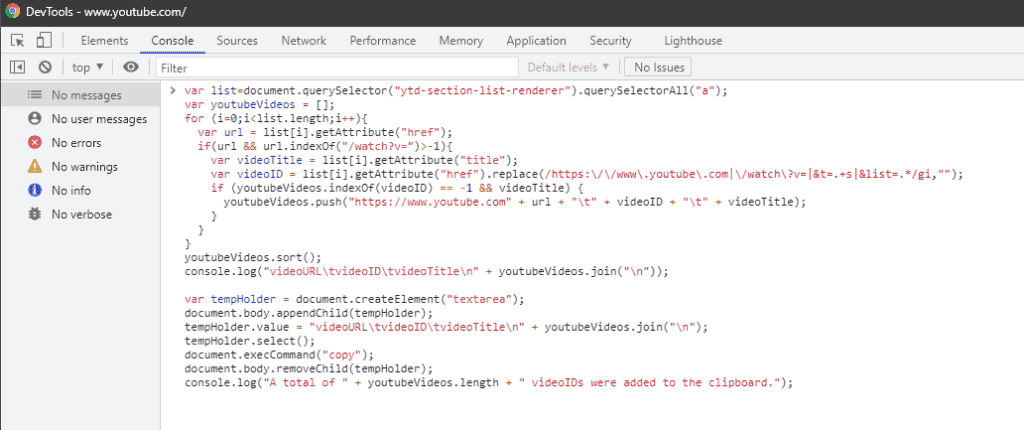
Task: Select No user messages filter
Action: tap(81, 119)
